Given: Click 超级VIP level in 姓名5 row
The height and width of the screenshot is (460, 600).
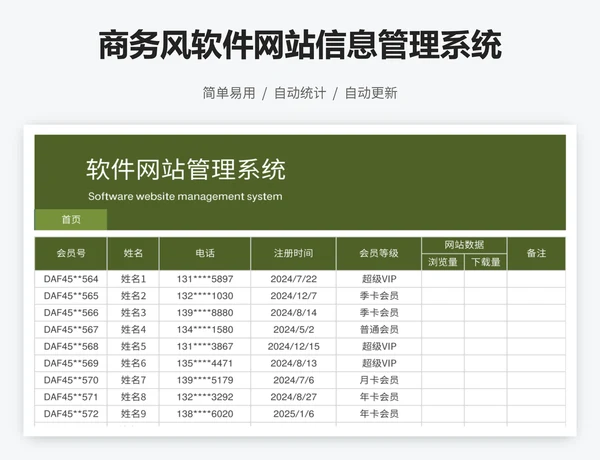Looking at the screenshot, I should 379,346.
